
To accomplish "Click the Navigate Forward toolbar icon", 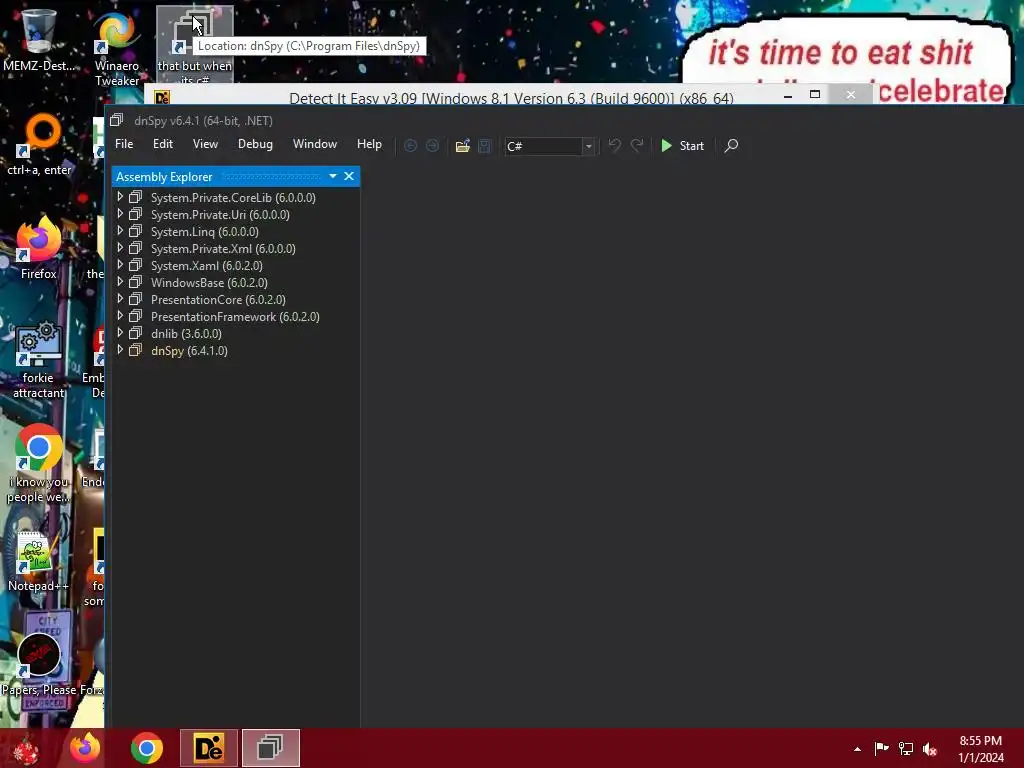I will [x=432, y=146].
